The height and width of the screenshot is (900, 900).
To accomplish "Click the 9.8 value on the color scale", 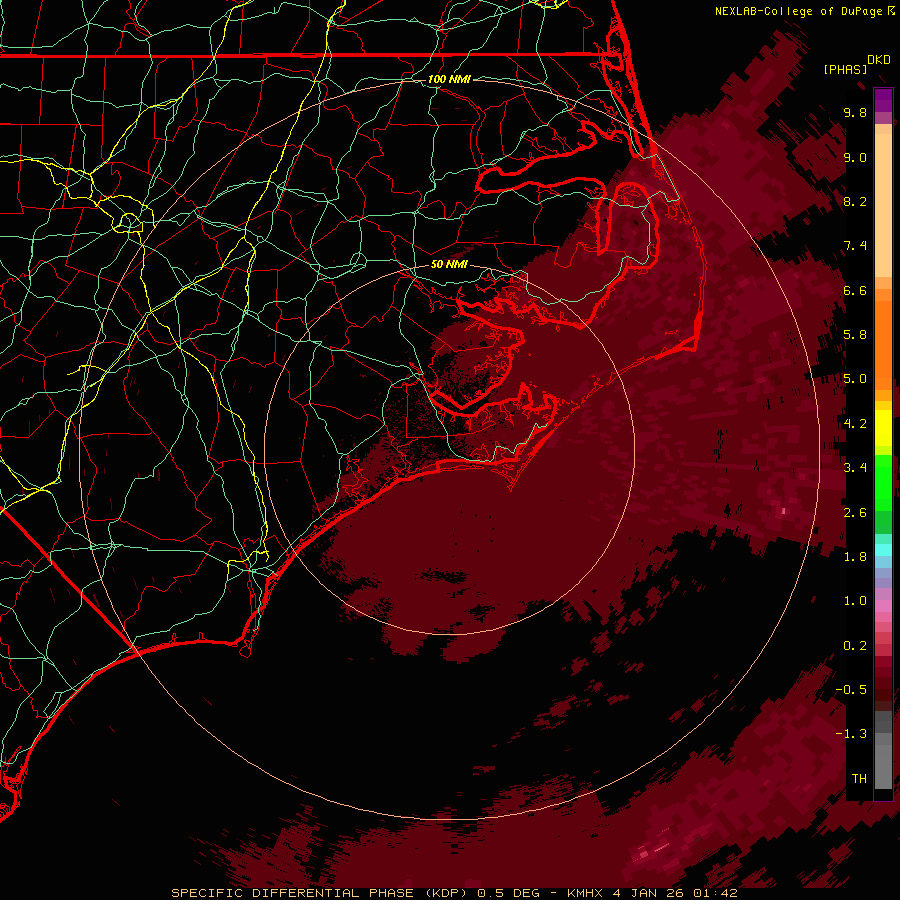I will coord(855,112).
